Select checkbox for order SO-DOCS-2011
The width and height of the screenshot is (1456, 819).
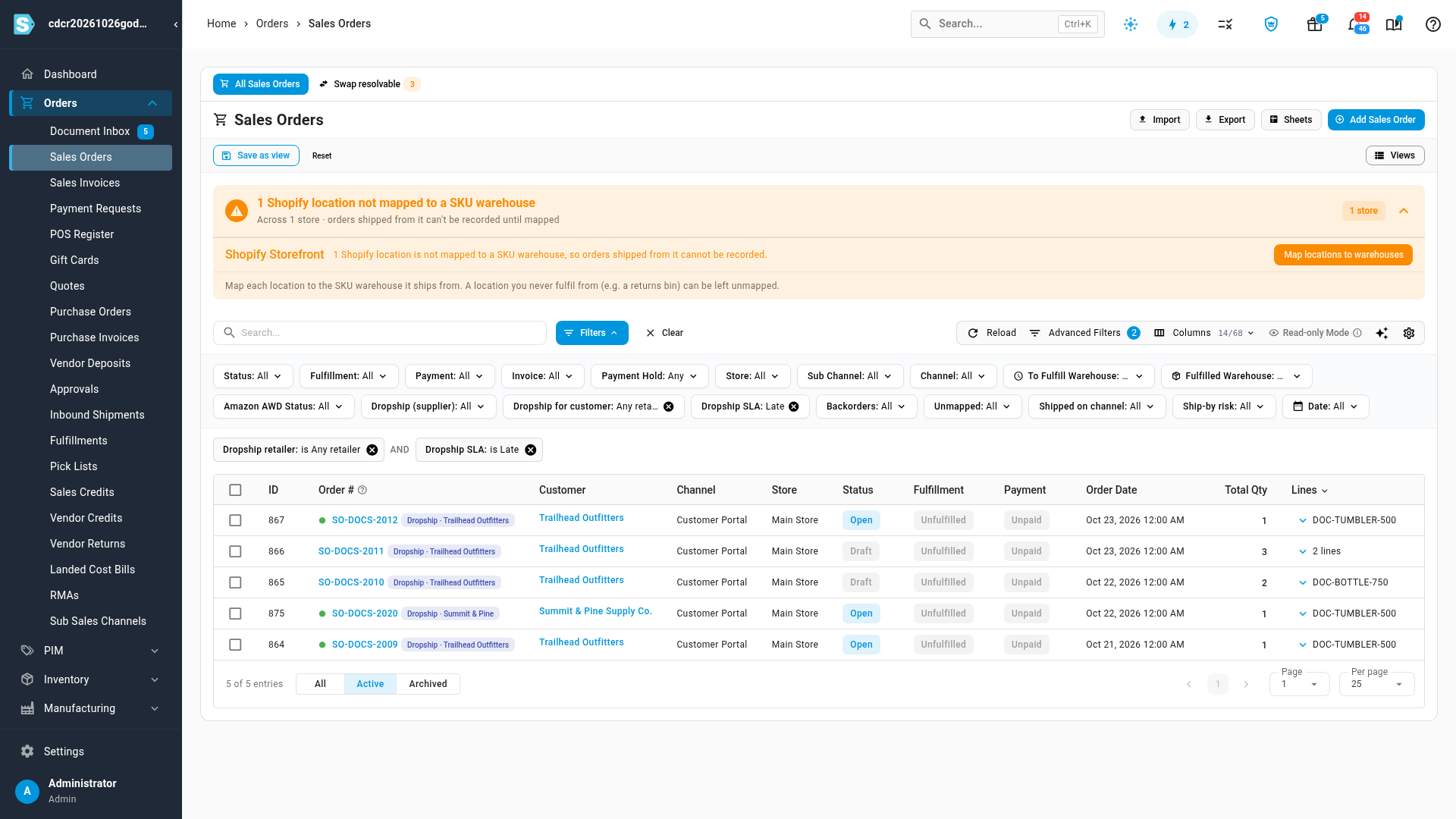click(235, 551)
